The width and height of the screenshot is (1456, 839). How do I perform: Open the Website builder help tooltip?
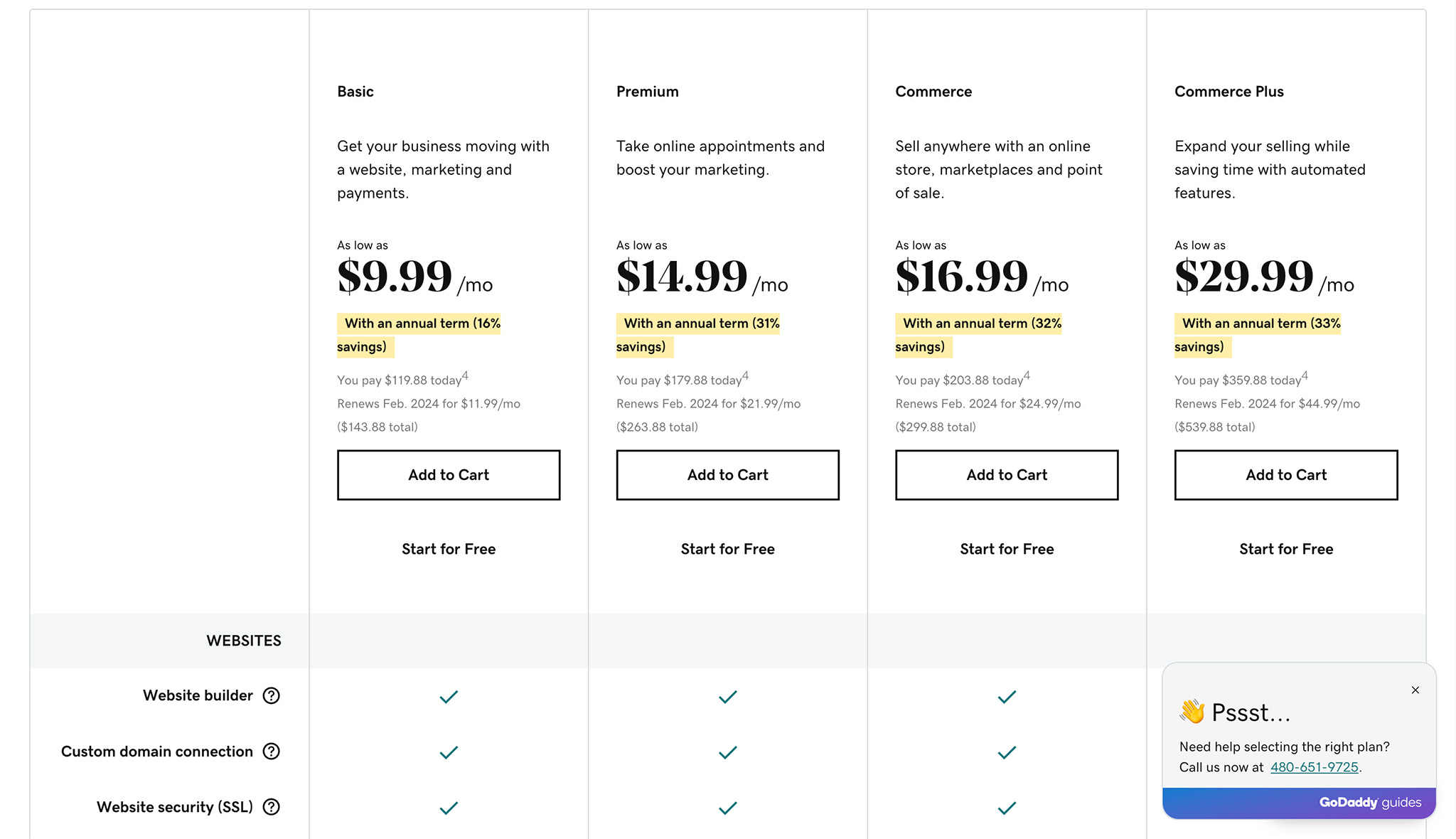click(x=272, y=695)
